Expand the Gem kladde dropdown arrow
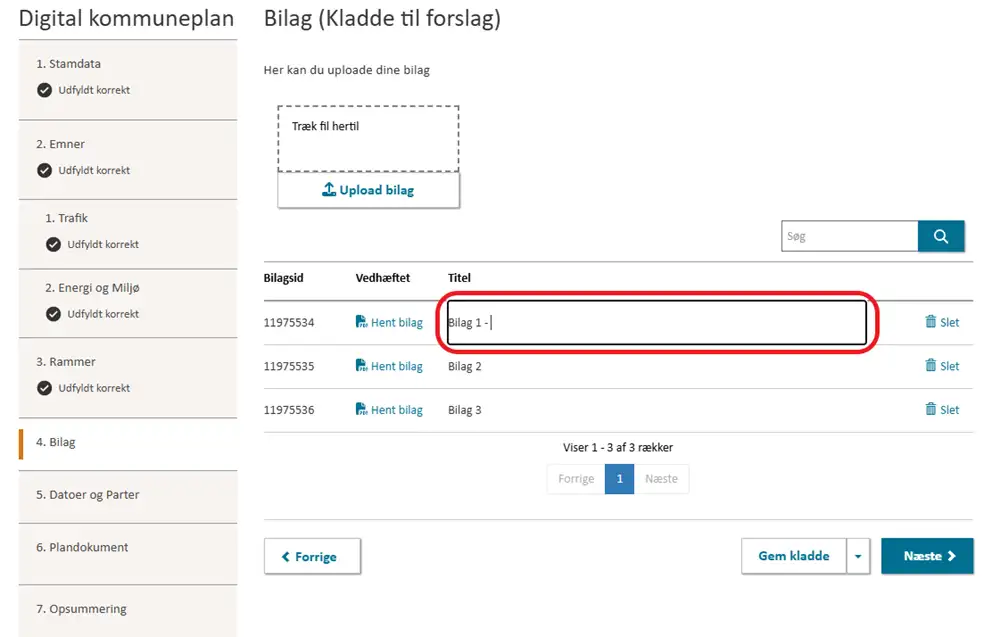 858,556
